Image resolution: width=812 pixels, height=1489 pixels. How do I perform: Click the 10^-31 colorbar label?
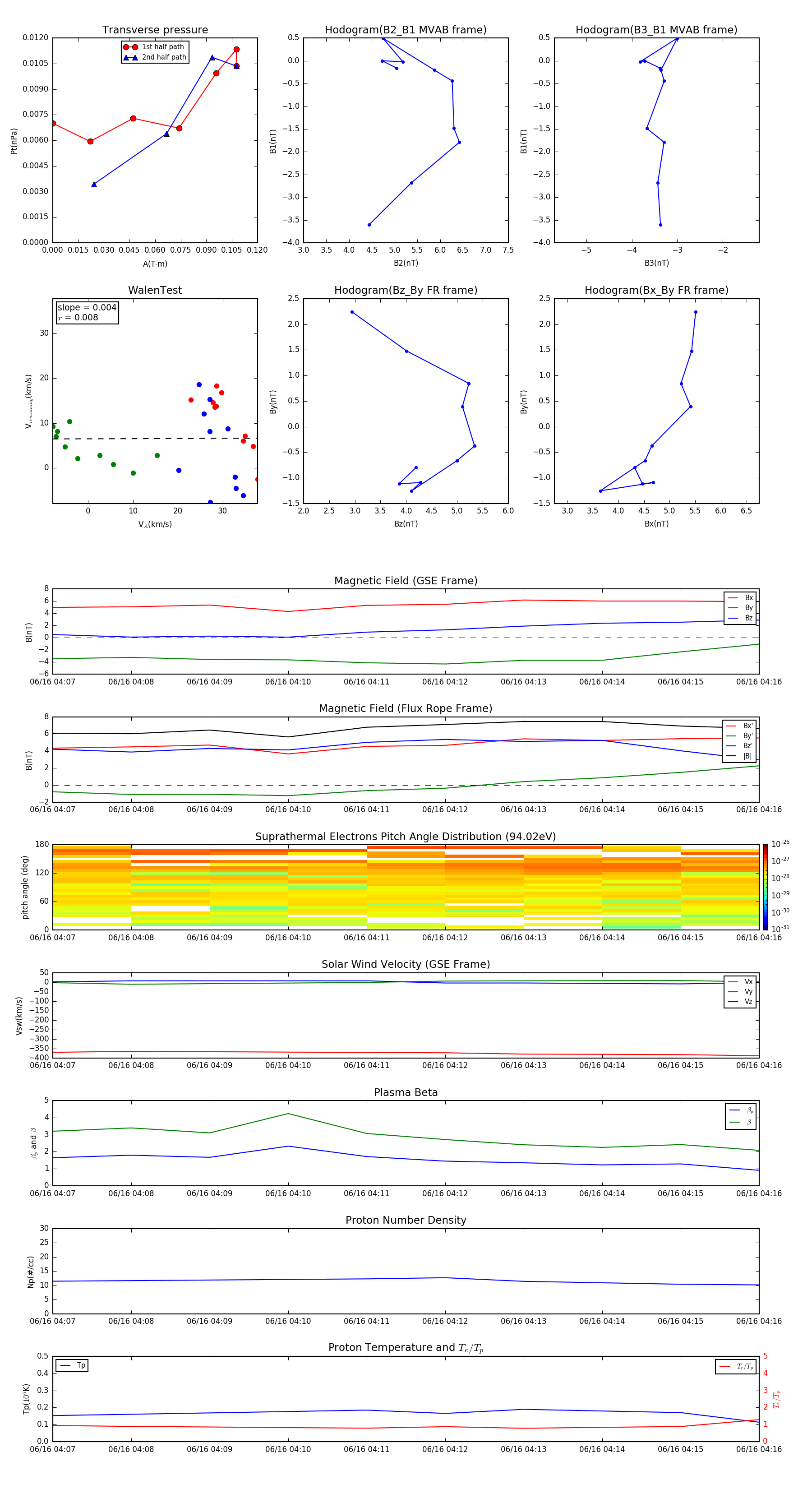tap(780, 929)
